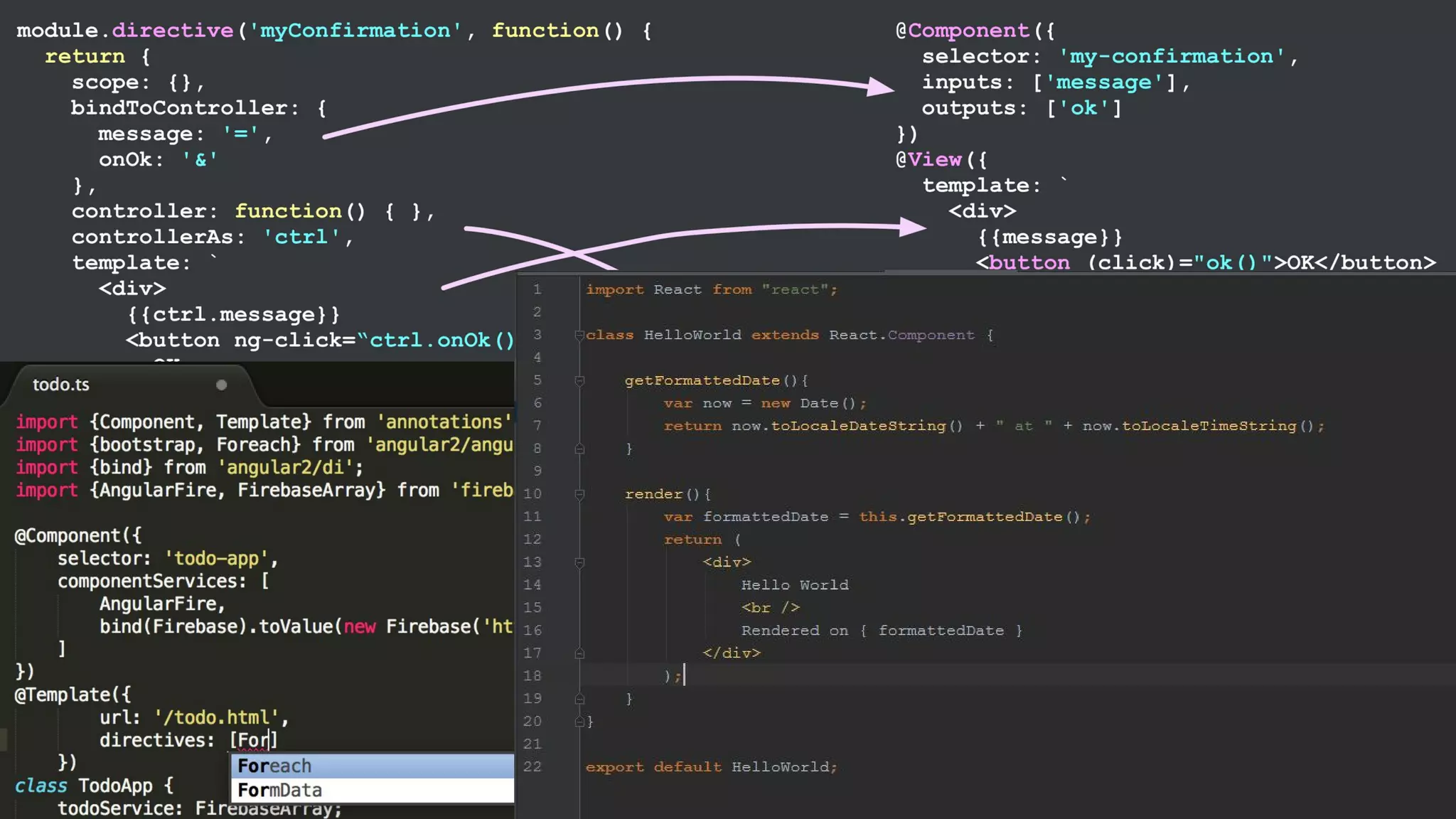Click line number 22 in the gutter
The width and height of the screenshot is (1456, 819).
[532, 766]
